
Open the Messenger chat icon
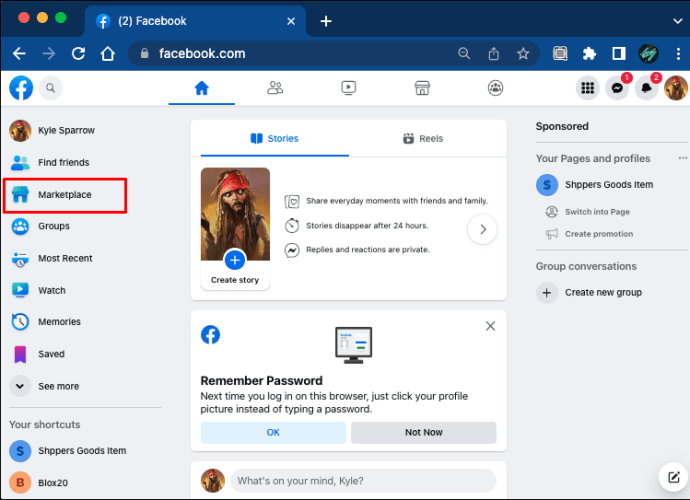[x=617, y=88]
